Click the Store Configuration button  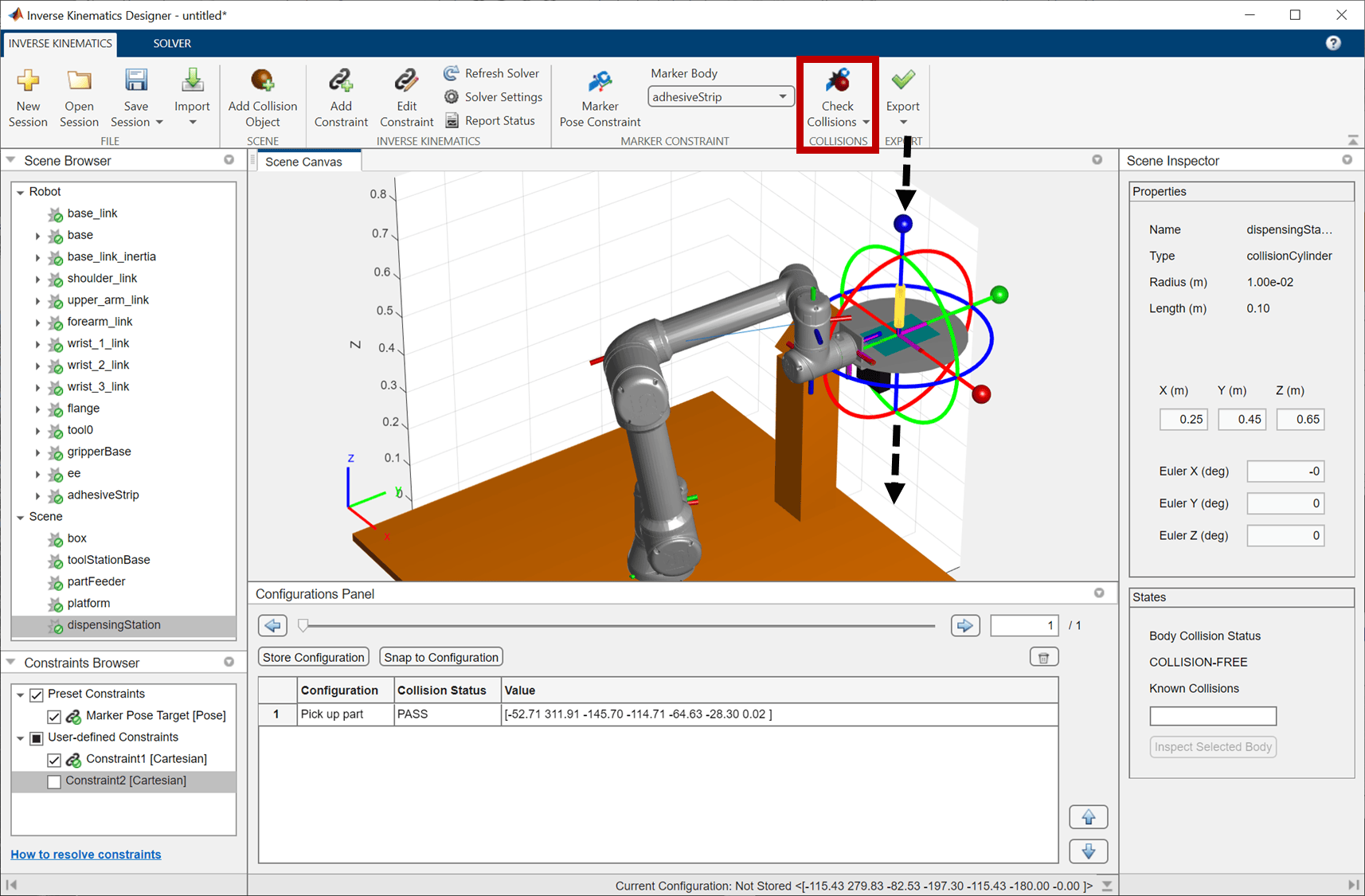314,657
